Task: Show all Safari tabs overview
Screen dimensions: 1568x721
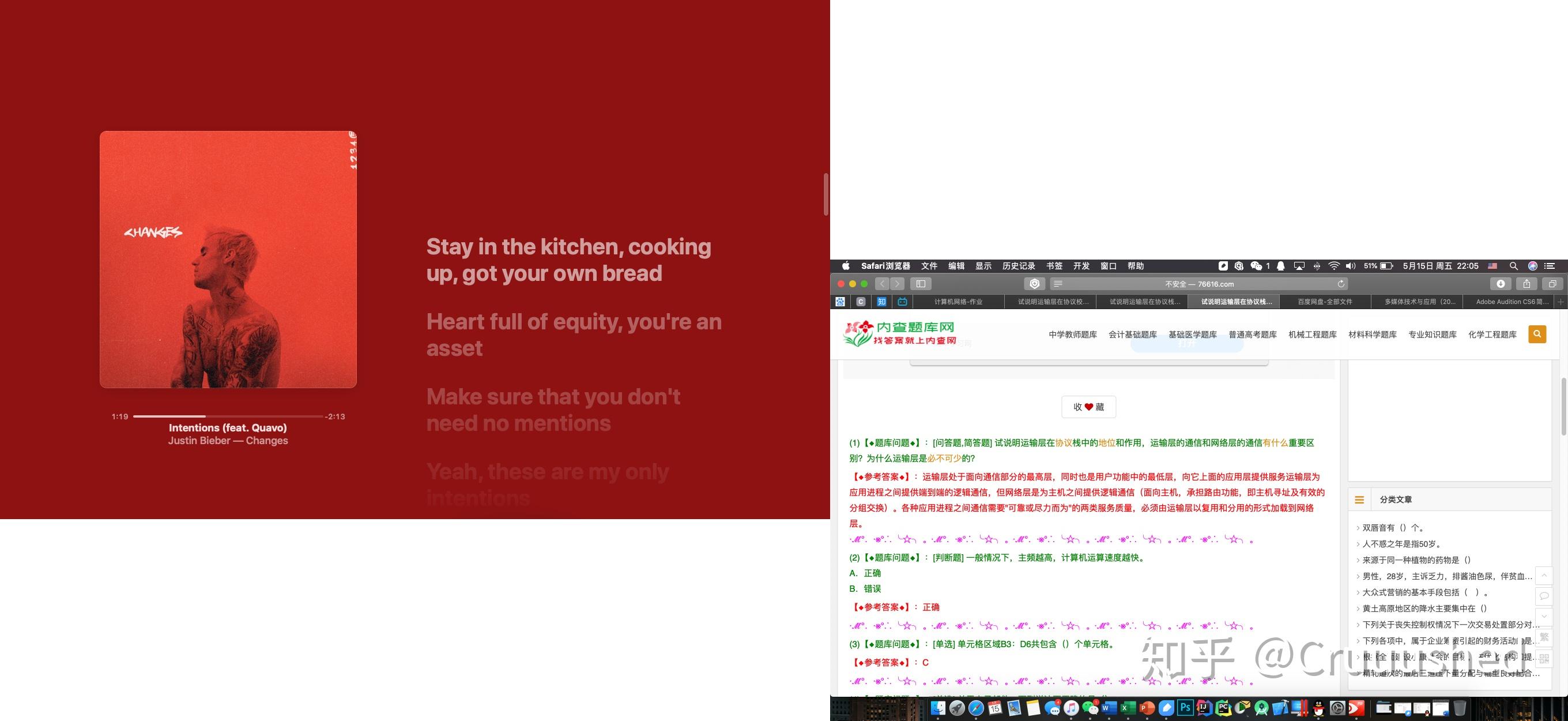Action: click(x=1552, y=284)
